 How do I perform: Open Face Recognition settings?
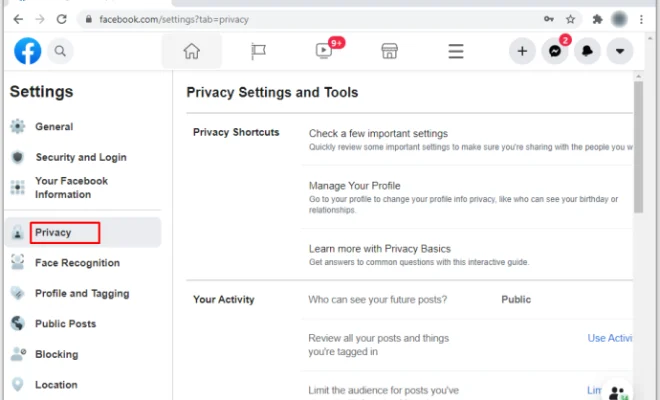click(x=77, y=263)
